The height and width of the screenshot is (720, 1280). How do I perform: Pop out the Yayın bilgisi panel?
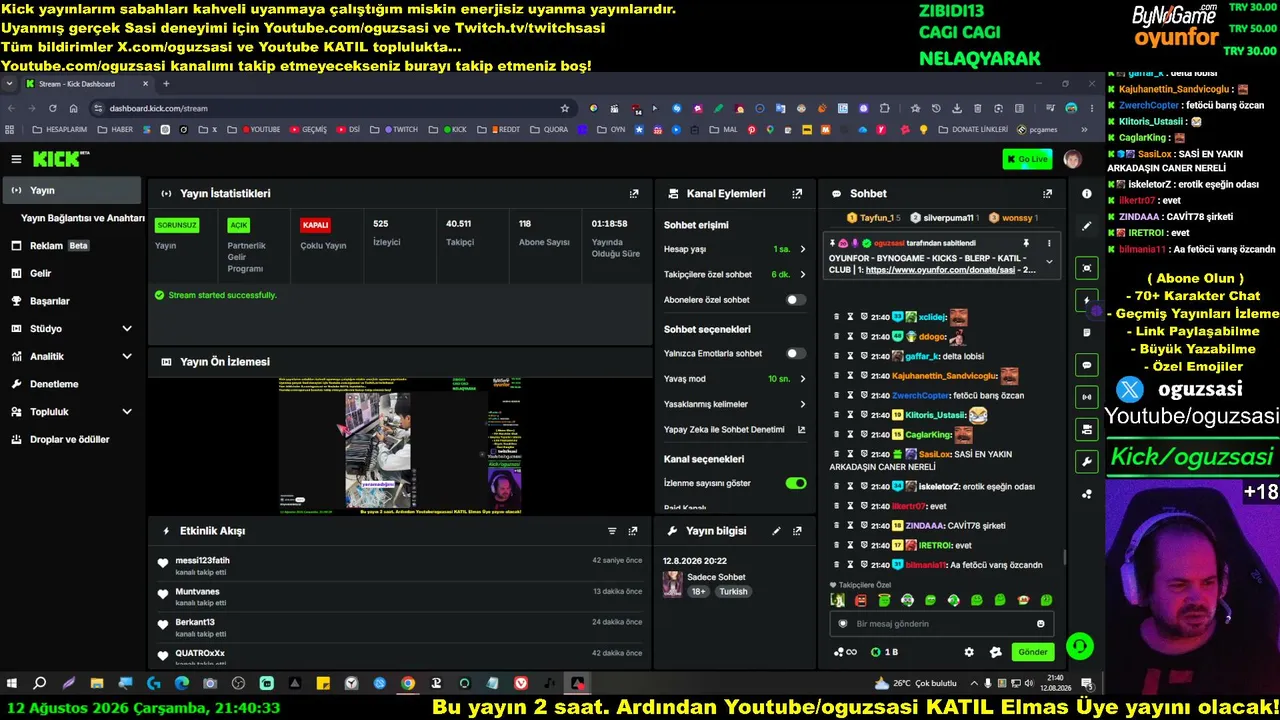coord(797,531)
